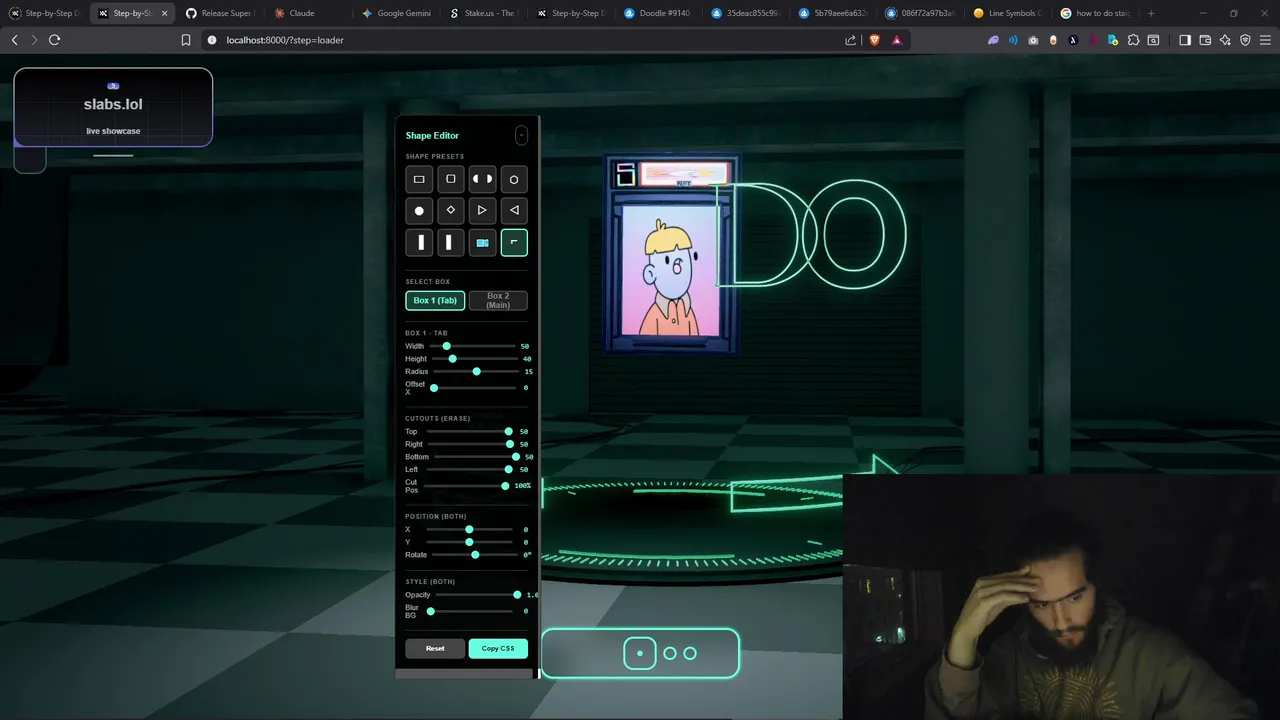Go back in browser history
This screenshot has height=720, width=1280.
(14, 40)
